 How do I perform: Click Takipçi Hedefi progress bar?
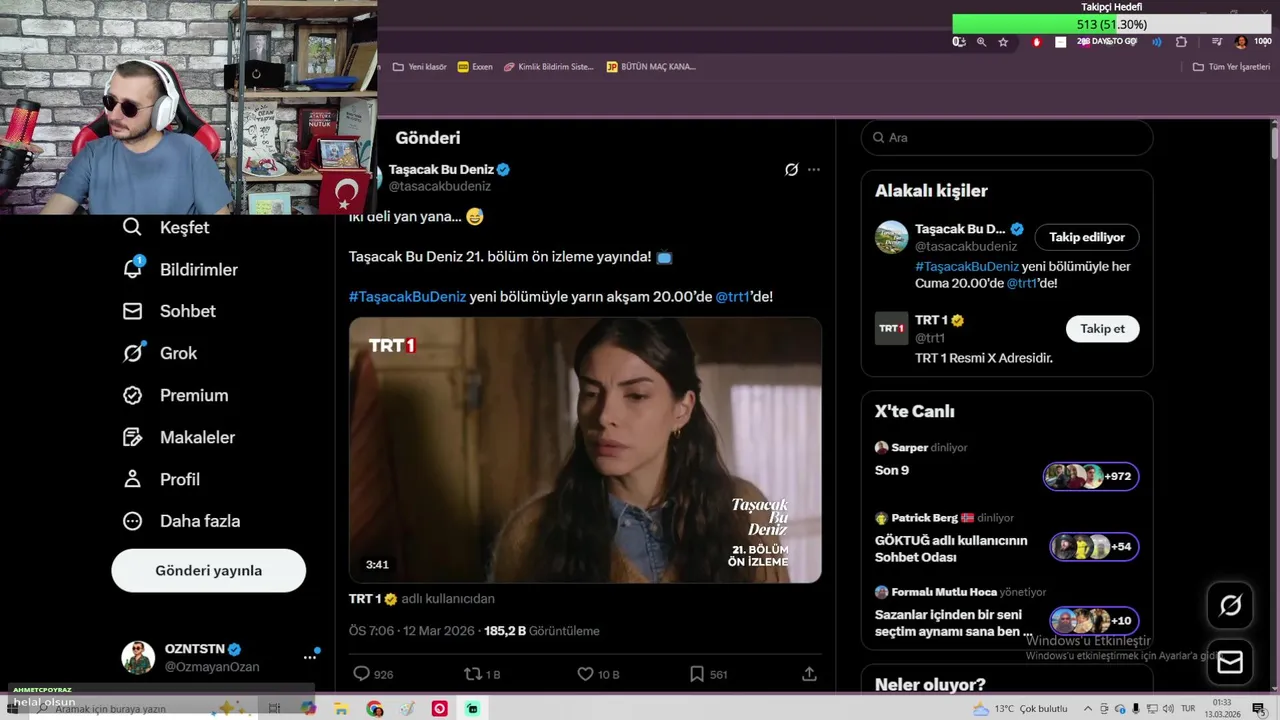(1112, 24)
